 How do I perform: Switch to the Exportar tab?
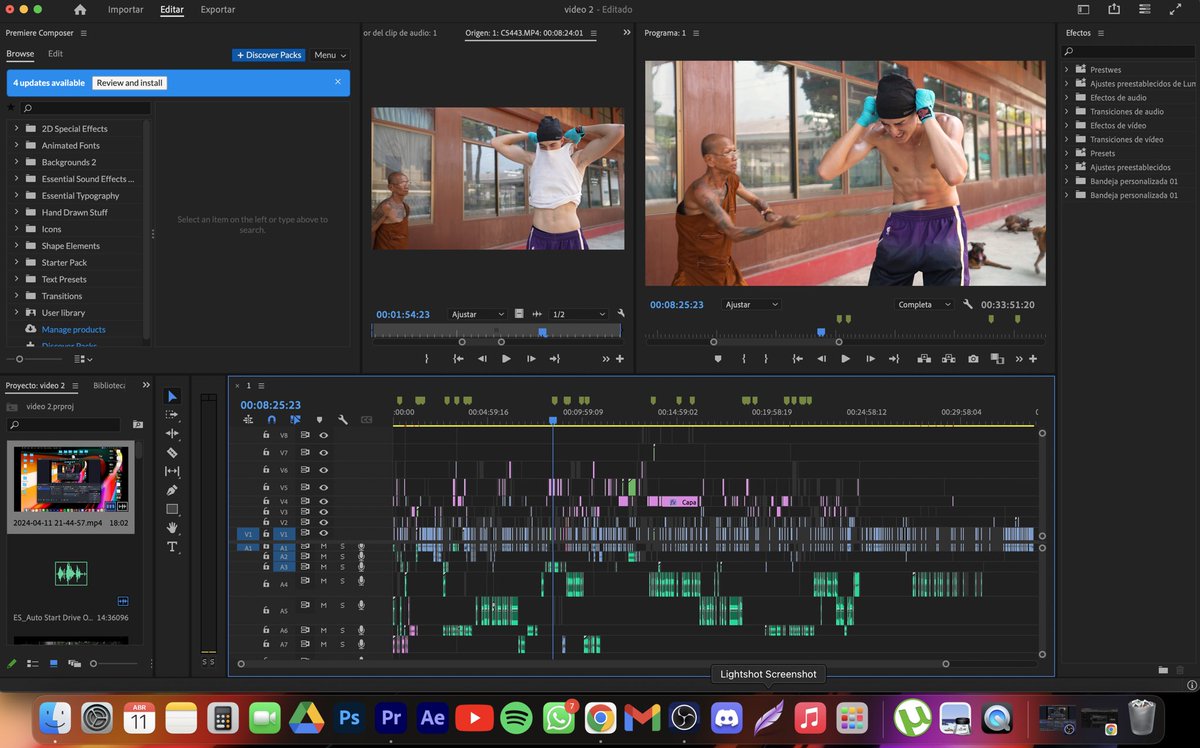tap(218, 10)
